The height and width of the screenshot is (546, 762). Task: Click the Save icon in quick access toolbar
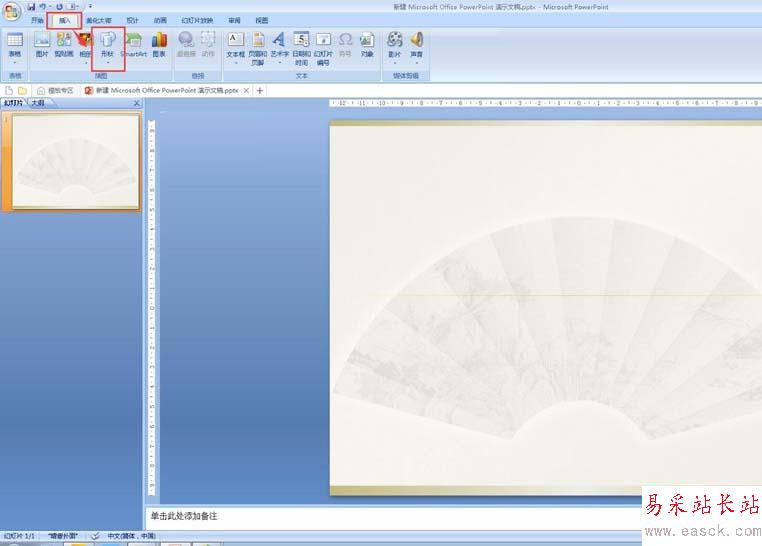pos(31,6)
